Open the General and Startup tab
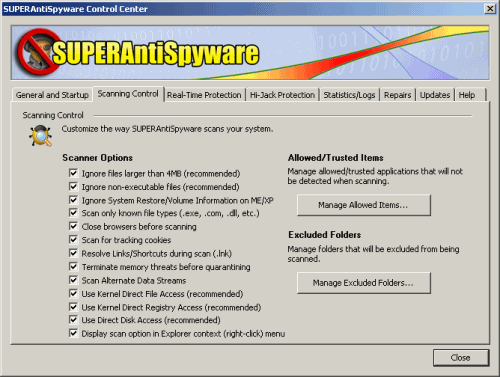The height and width of the screenshot is (377, 500). [52, 95]
